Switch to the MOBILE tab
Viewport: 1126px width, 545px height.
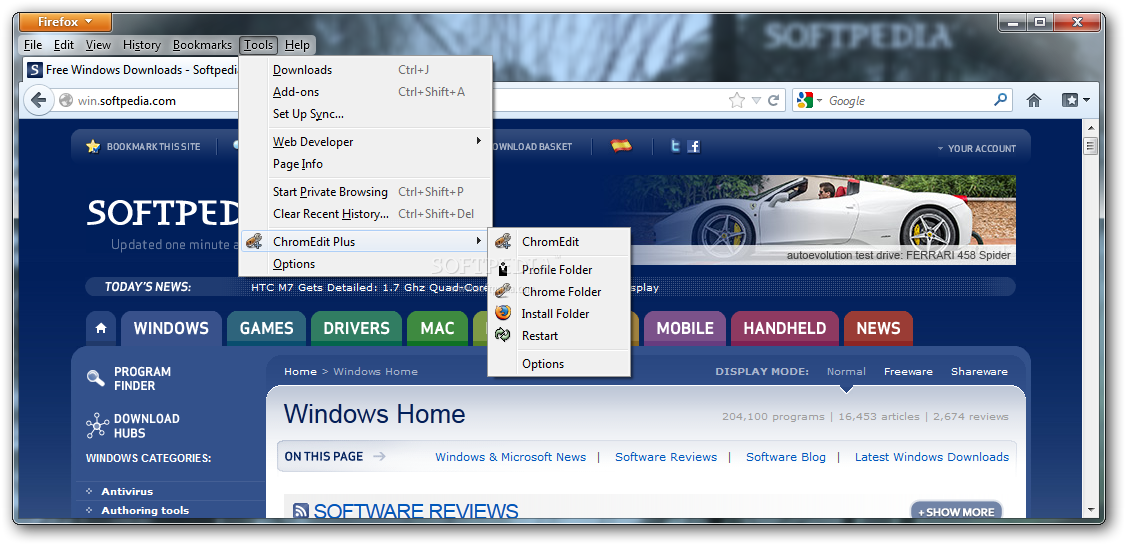(684, 328)
